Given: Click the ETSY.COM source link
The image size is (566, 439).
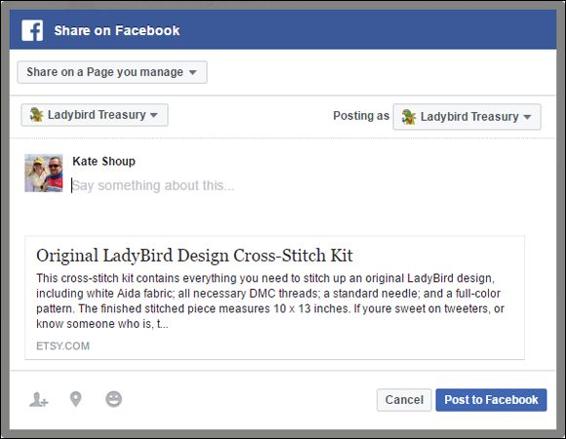Looking at the screenshot, I should 63,346.
